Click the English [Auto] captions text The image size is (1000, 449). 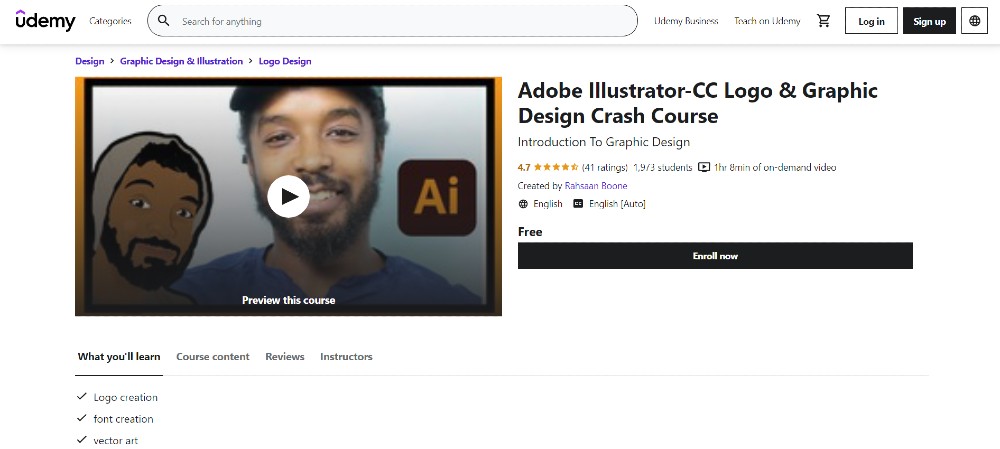[x=617, y=204]
